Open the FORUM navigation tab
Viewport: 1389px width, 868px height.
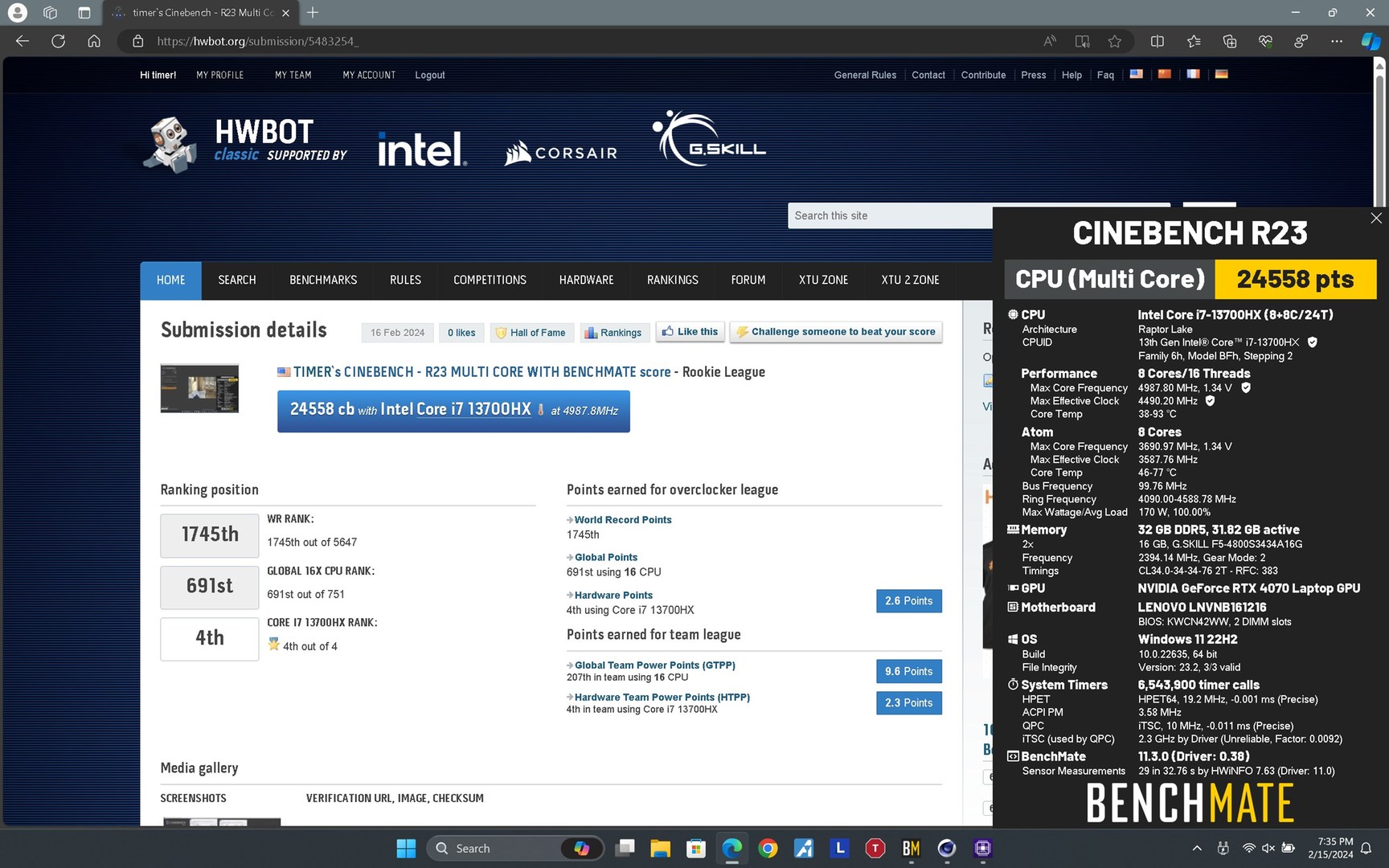pyautogui.click(x=748, y=280)
